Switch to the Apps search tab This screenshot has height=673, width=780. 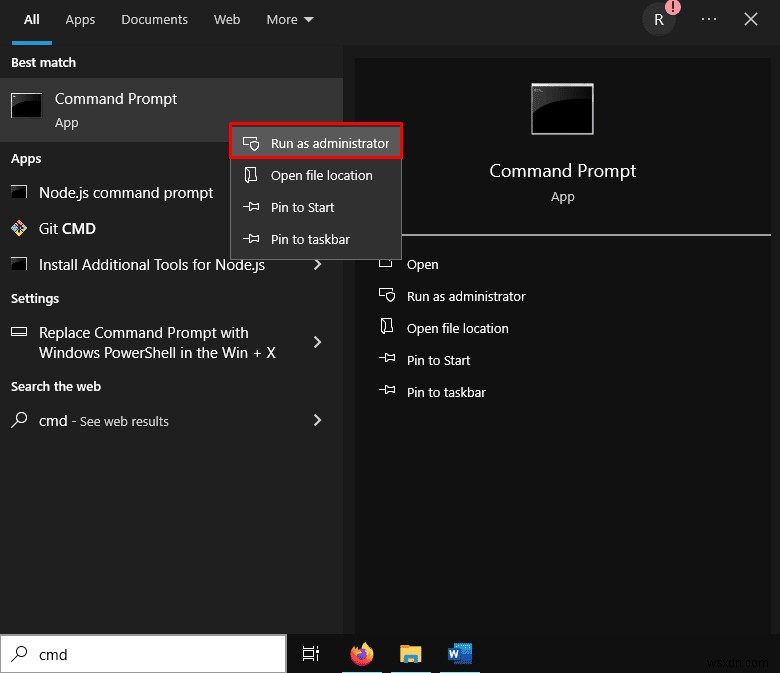(80, 19)
